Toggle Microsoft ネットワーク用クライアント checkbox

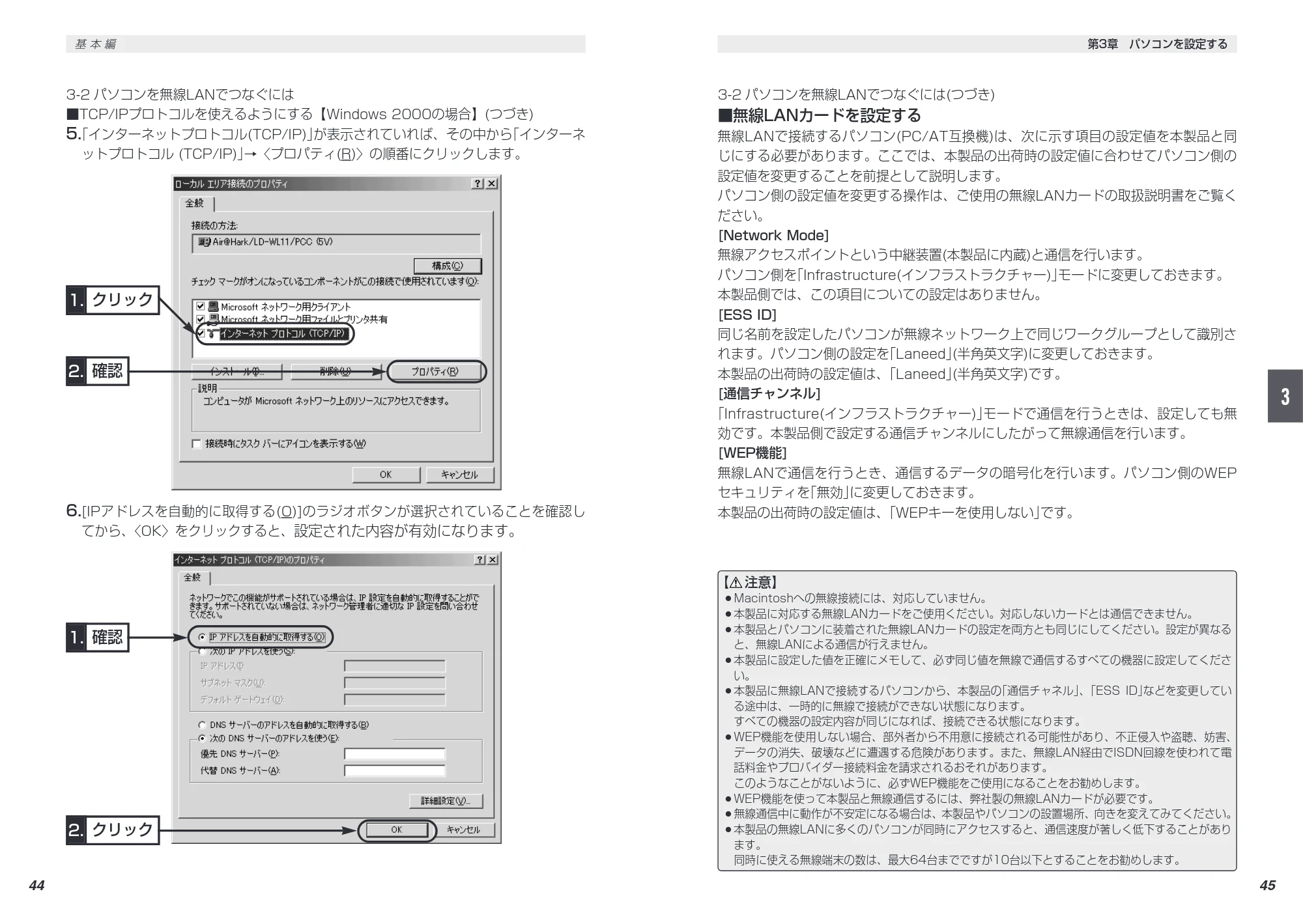(201, 307)
